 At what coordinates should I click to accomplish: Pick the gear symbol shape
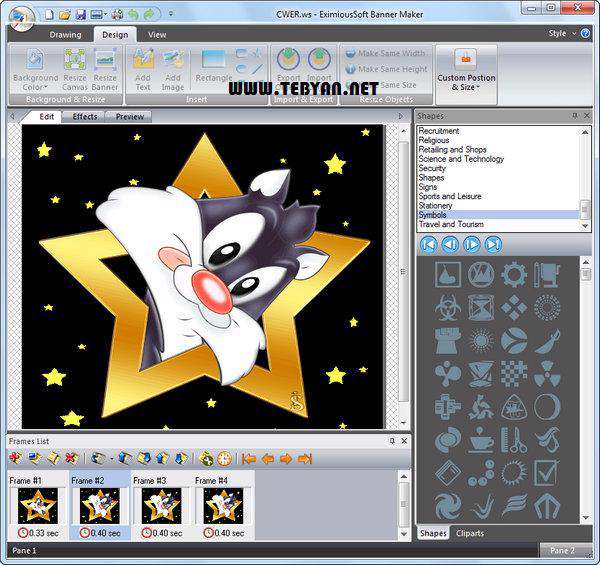point(514,274)
